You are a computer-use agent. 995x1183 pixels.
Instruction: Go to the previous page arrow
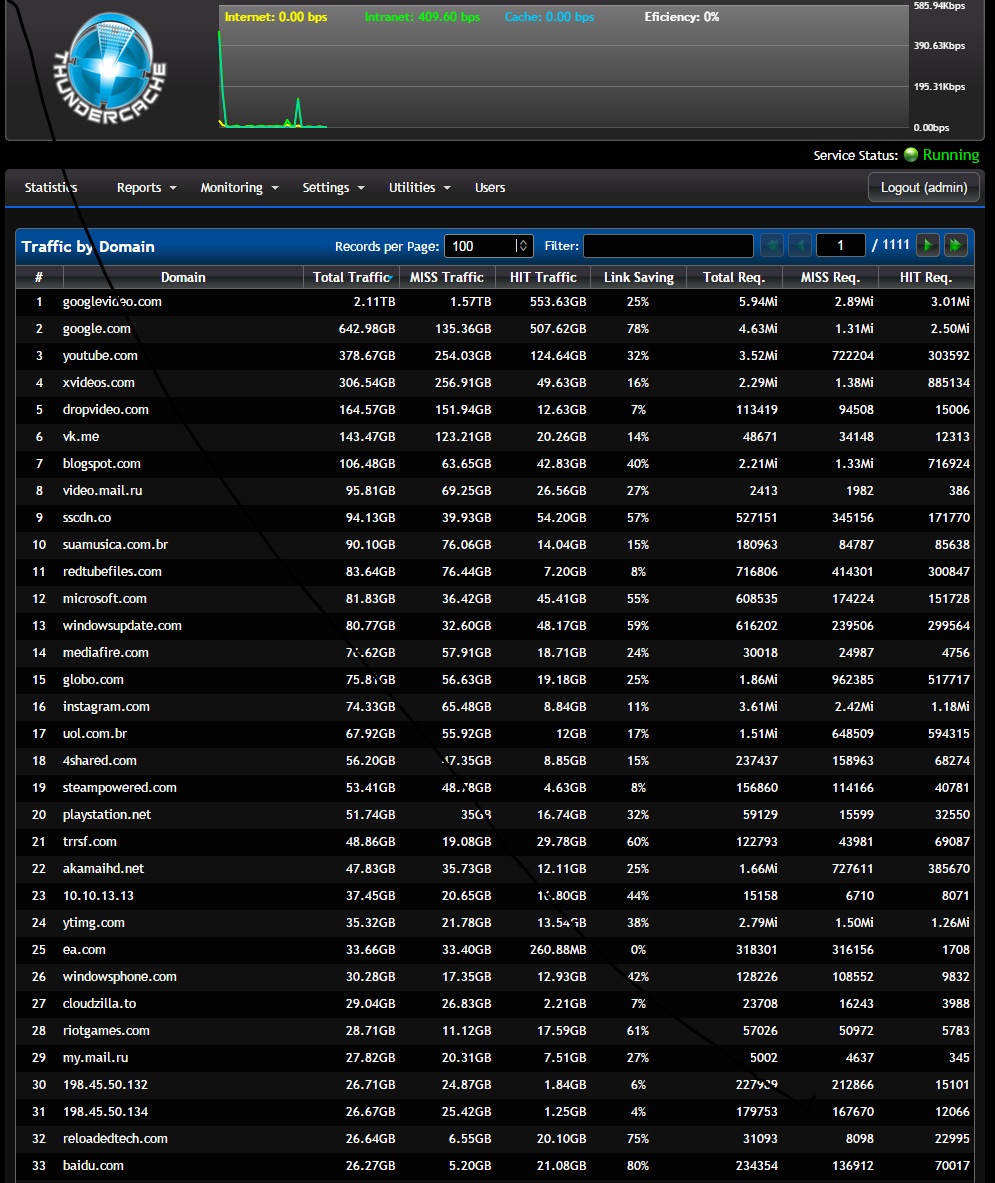(800, 245)
